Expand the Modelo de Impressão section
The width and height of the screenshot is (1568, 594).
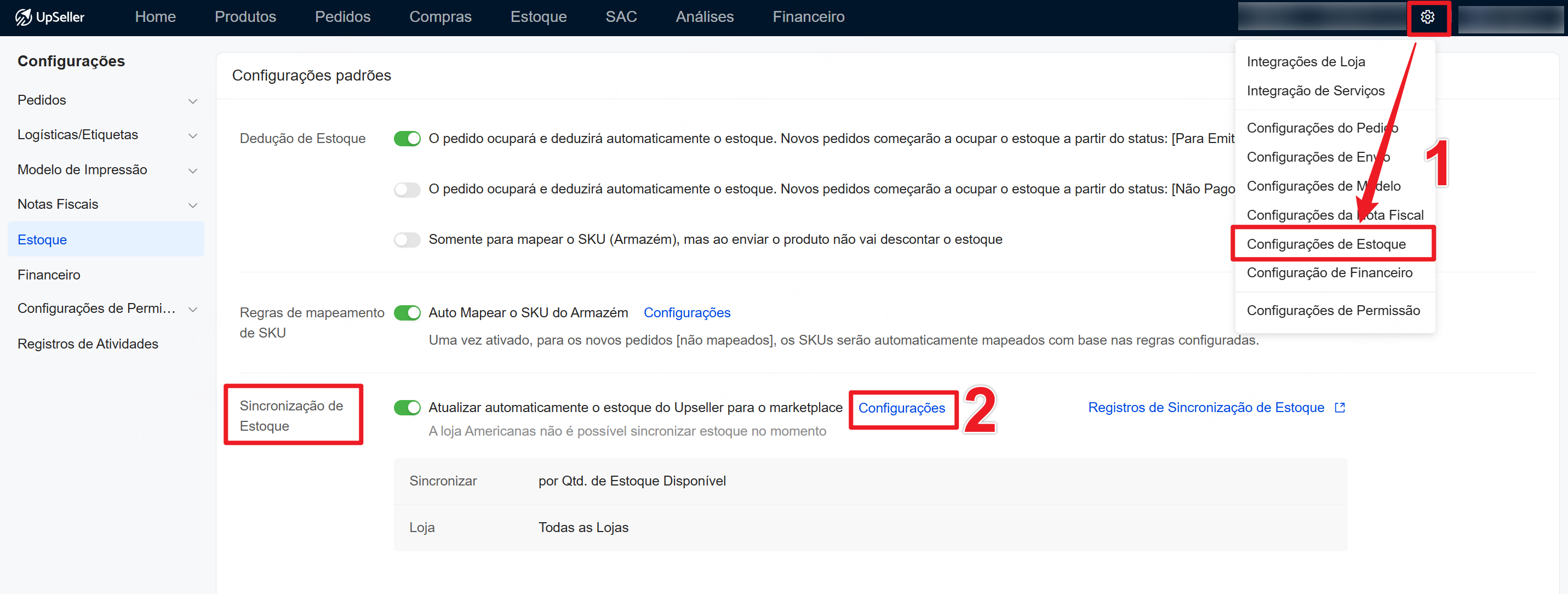(x=192, y=170)
